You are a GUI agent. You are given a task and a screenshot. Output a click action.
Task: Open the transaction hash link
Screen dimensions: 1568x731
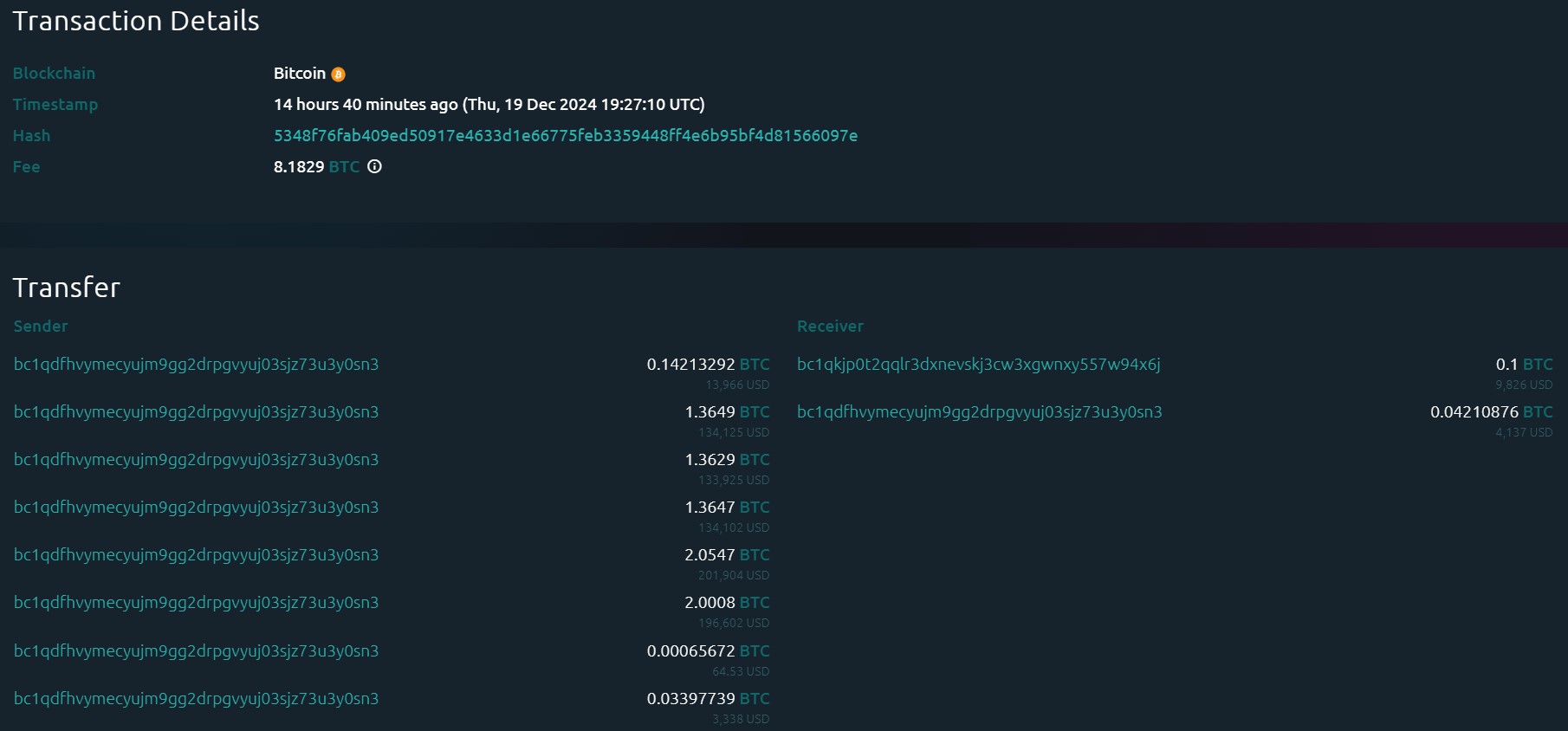pos(565,136)
